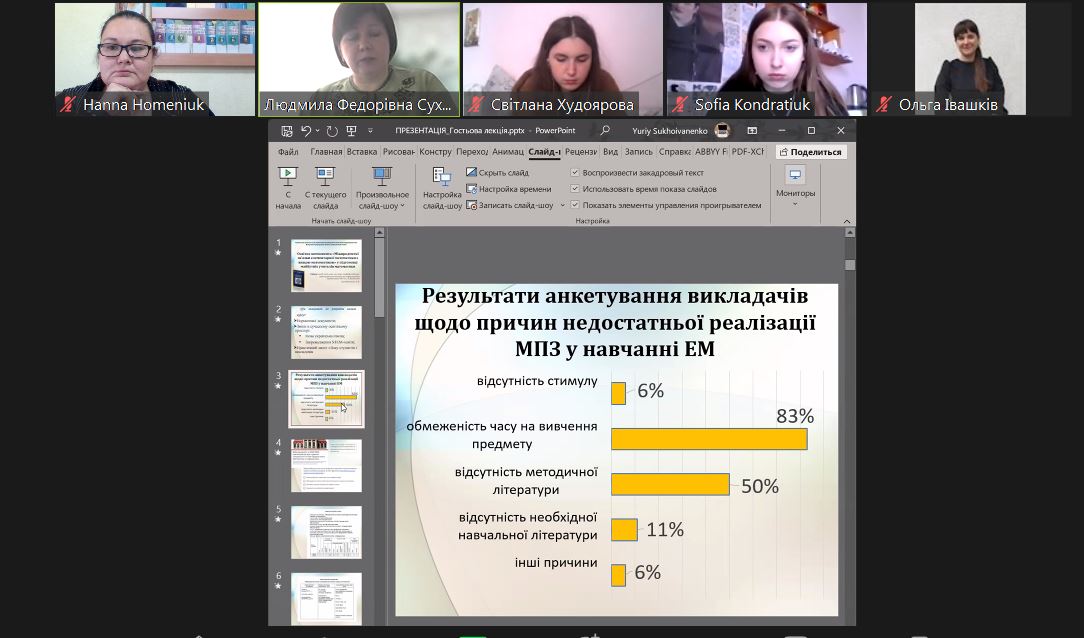The image size is (1084, 638).
Task: Click the 'Настройка слайд-шоу' setup icon
Action: point(442,182)
